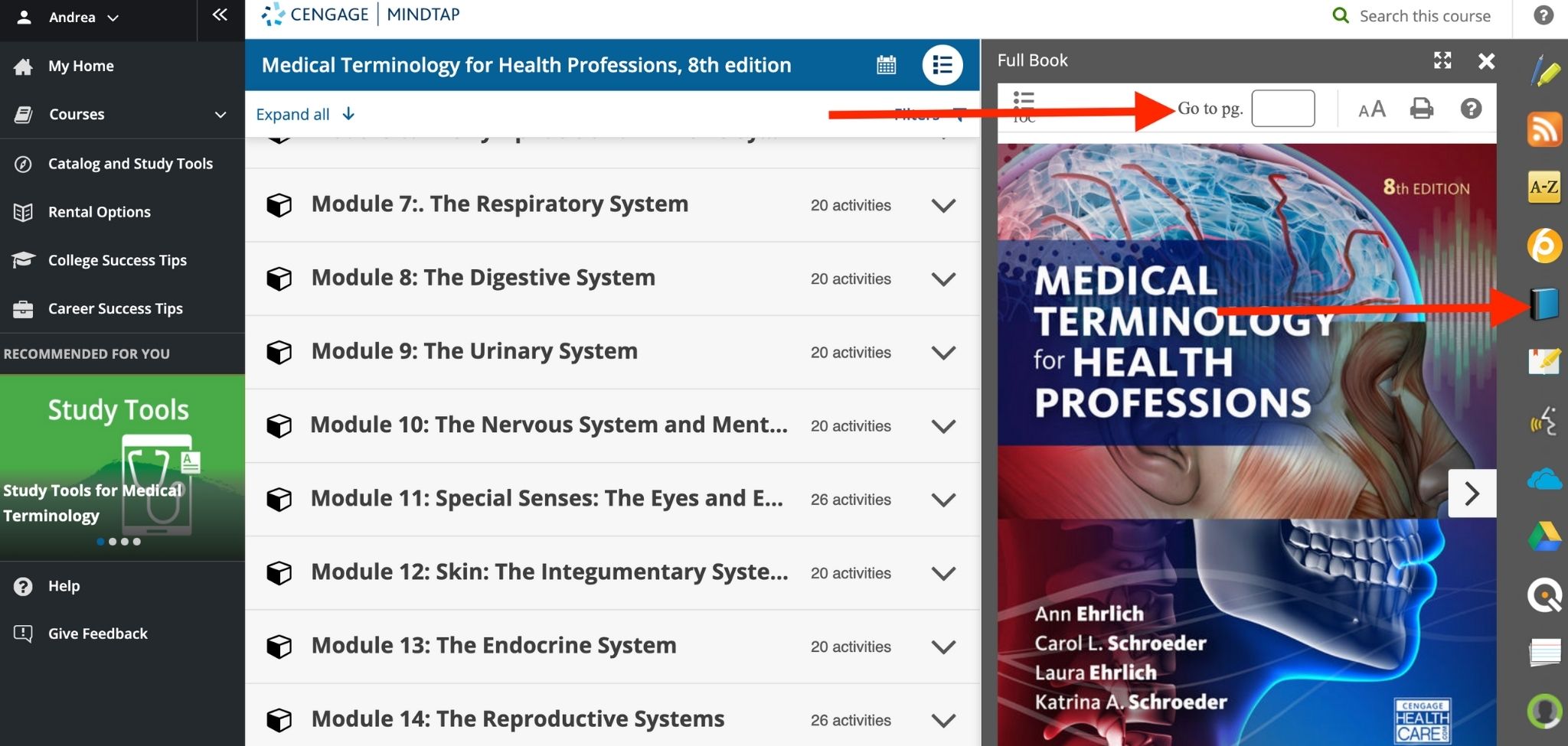This screenshot has width=1568, height=746.
Task: Open the reader's table of contents icon
Action: point(1024,101)
